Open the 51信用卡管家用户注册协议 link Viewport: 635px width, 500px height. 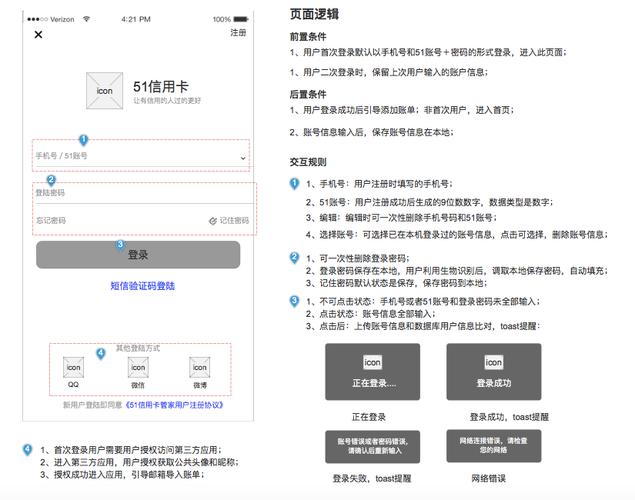[x=174, y=405]
